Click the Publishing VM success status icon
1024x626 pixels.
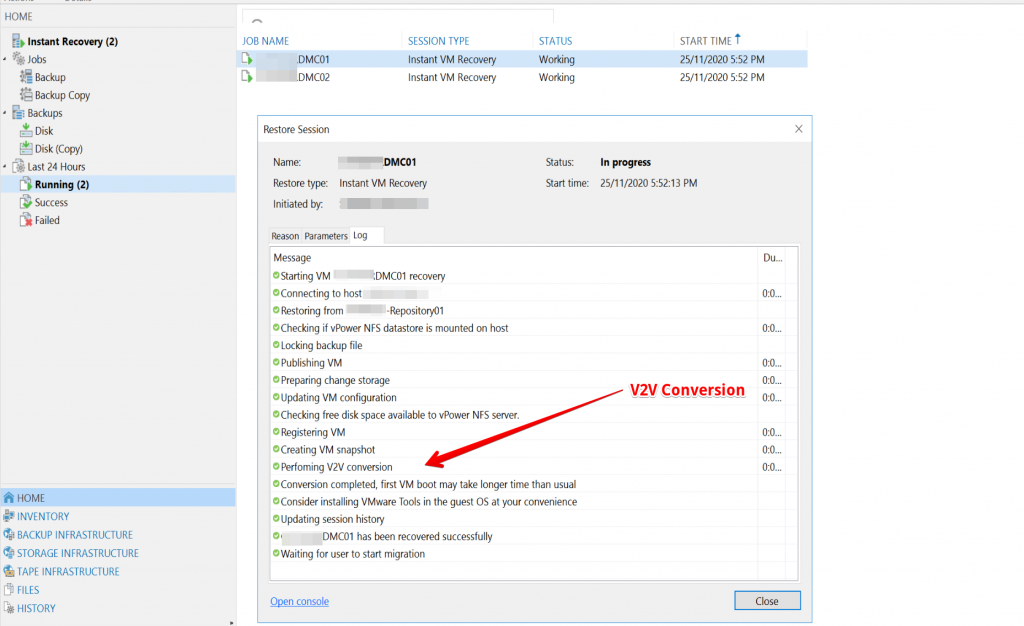276,362
